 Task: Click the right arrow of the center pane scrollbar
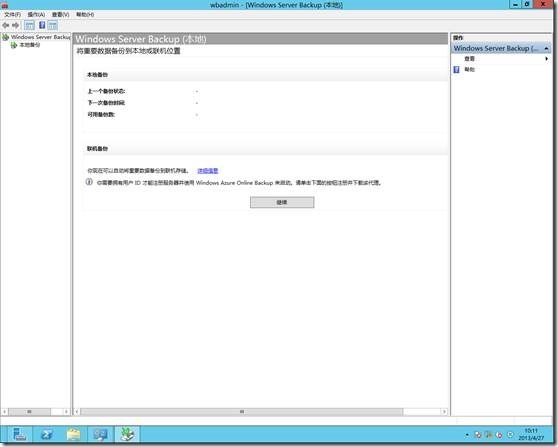[x=444, y=412]
